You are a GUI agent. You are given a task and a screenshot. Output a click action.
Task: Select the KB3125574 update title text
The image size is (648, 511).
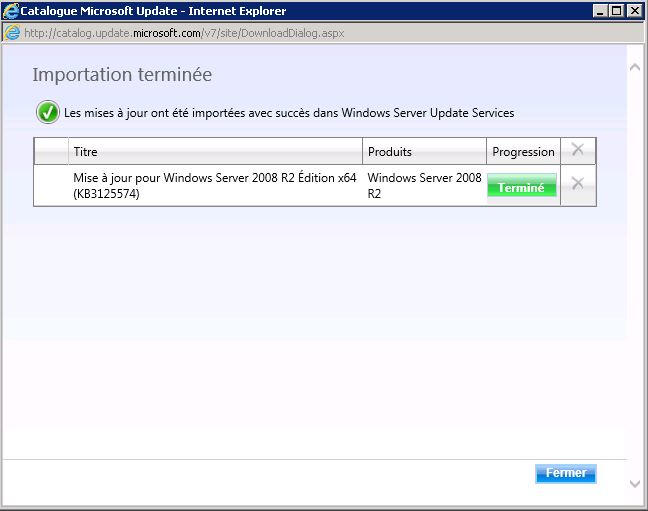pos(214,186)
